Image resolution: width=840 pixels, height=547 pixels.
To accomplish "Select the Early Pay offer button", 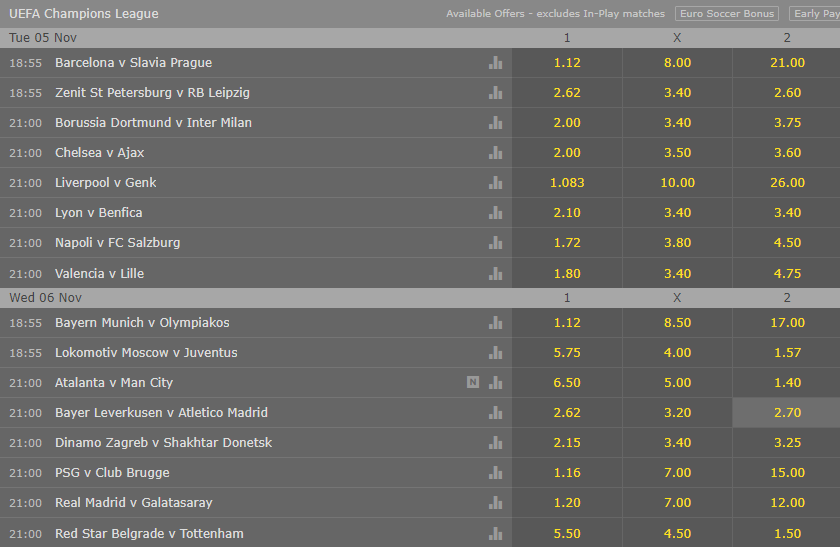I will pos(814,14).
